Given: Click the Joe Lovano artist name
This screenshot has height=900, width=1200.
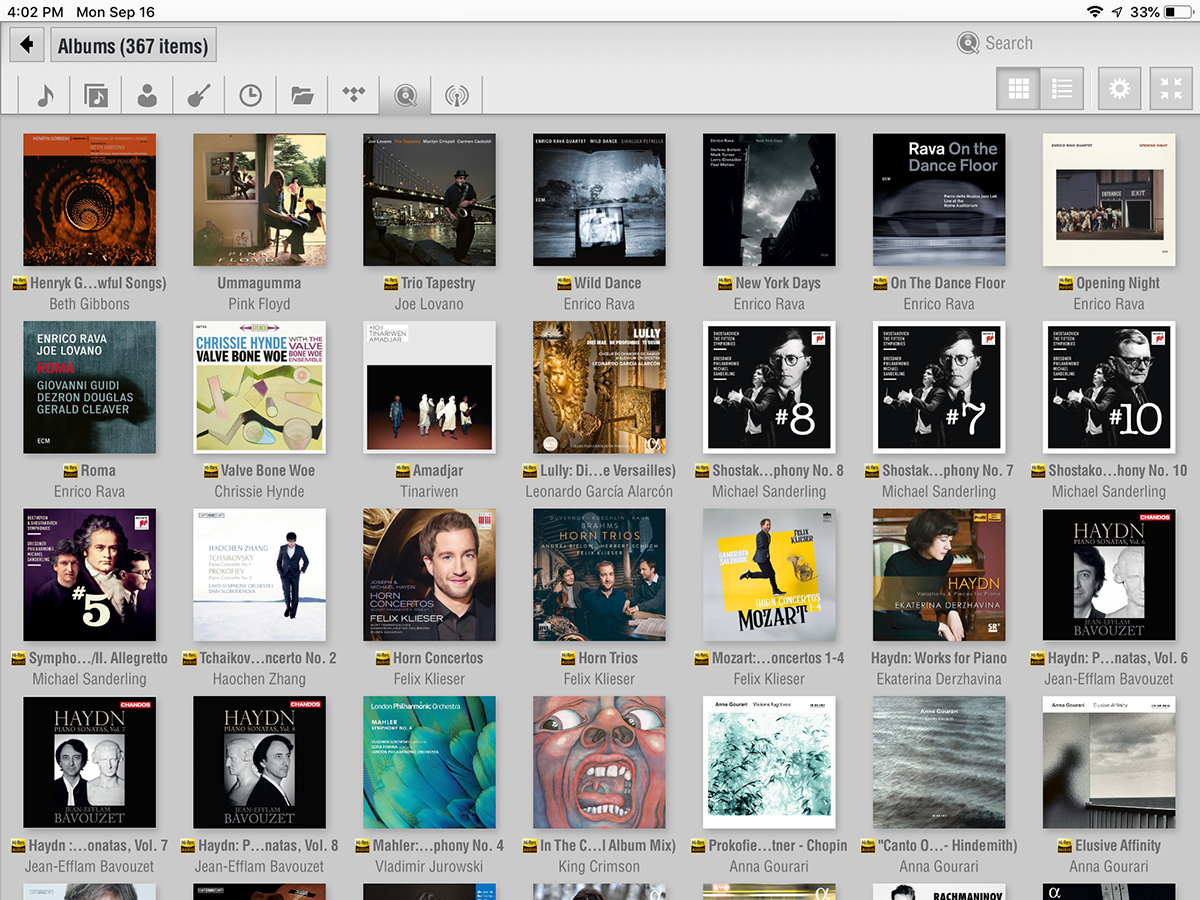Looking at the screenshot, I should point(429,304).
